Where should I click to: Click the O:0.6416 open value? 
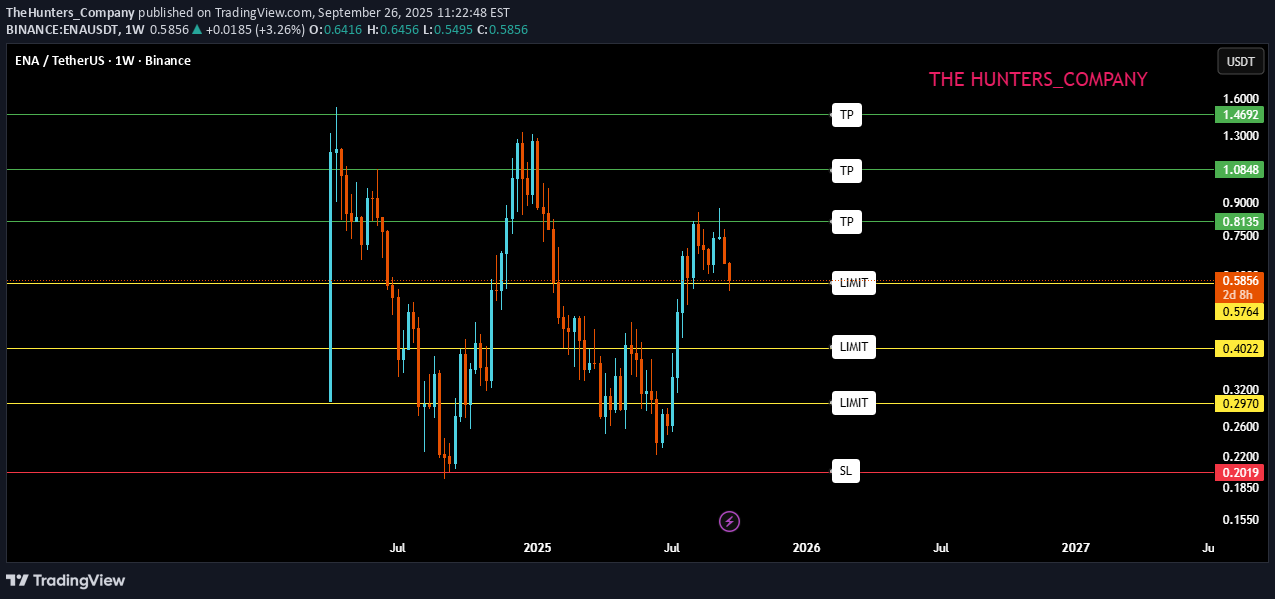336,30
